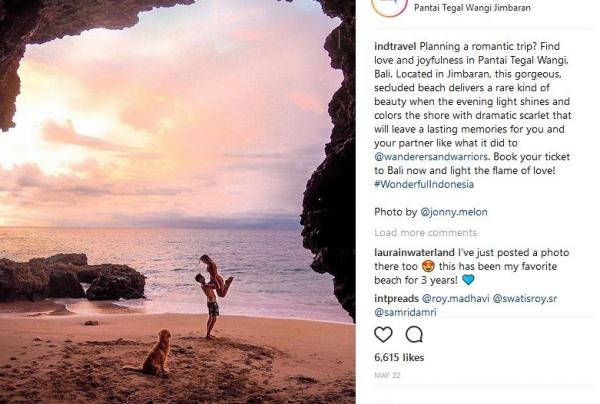
Task: Click the MAY 22 post date
Action: 389,376
